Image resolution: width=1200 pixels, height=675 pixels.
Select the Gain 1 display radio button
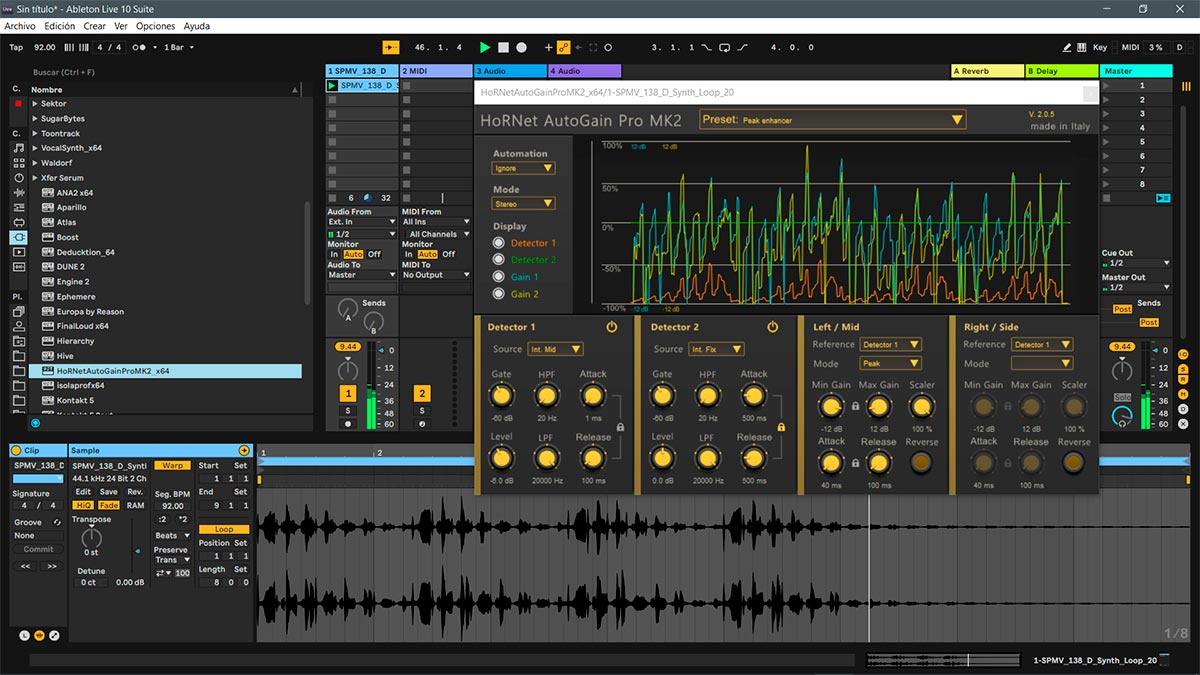(499, 277)
